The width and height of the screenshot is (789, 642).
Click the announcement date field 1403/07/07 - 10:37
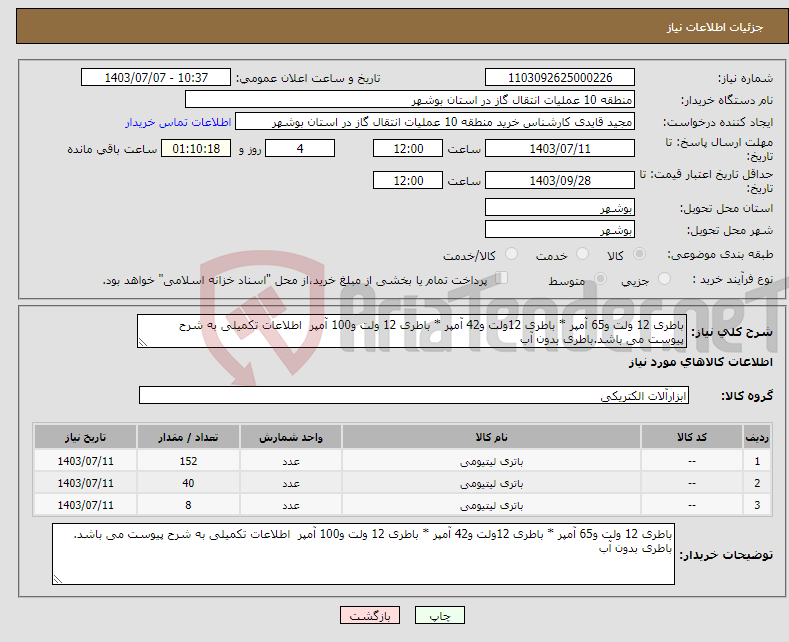click(156, 77)
